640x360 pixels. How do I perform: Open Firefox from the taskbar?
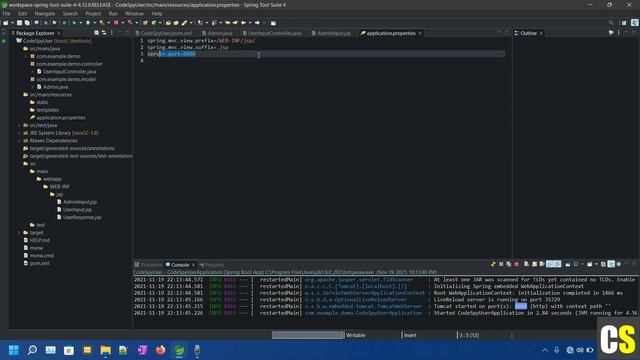pos(161,350)
